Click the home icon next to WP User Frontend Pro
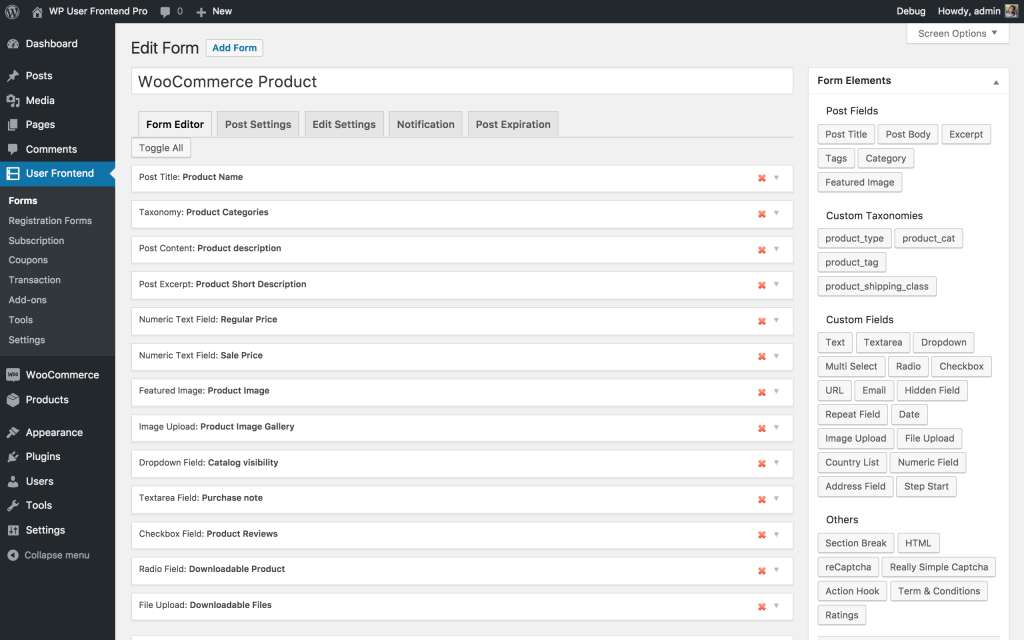Screen dimensions: 1024x640 (37, 12)
